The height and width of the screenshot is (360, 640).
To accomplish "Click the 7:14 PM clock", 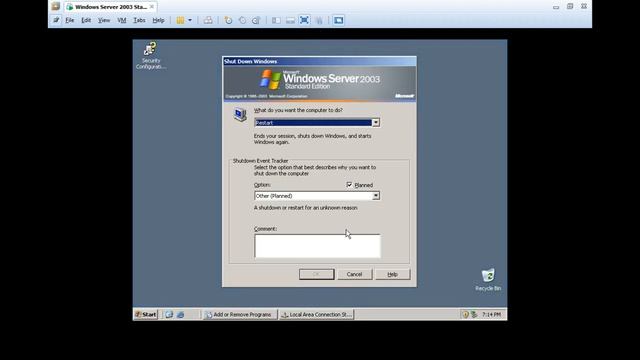I will coord(491,315).
